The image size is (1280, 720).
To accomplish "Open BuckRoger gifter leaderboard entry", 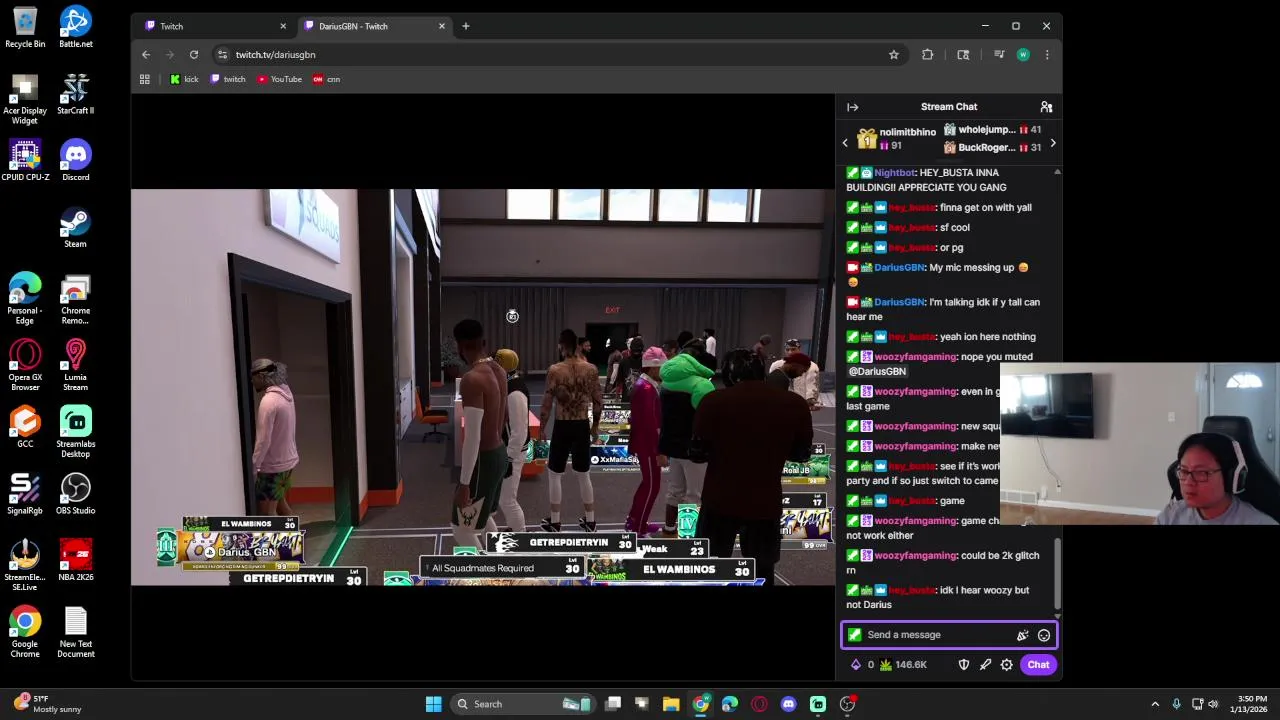I will coord(993,148).
